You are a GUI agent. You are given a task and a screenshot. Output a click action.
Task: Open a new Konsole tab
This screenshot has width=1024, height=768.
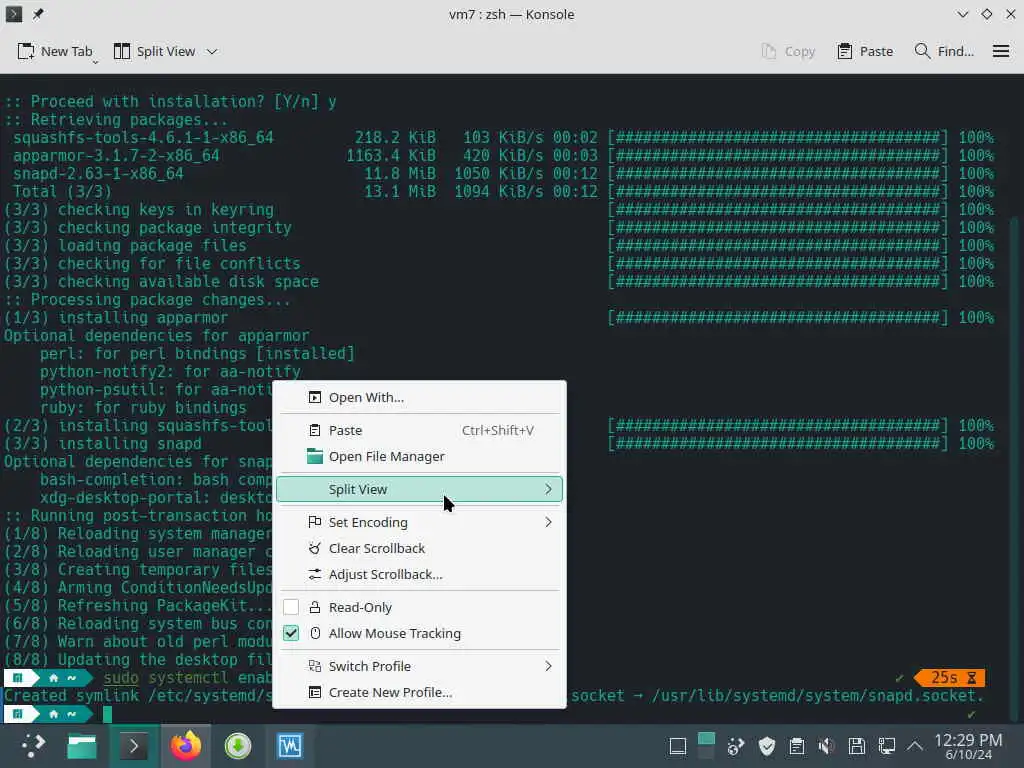point(55,51)
